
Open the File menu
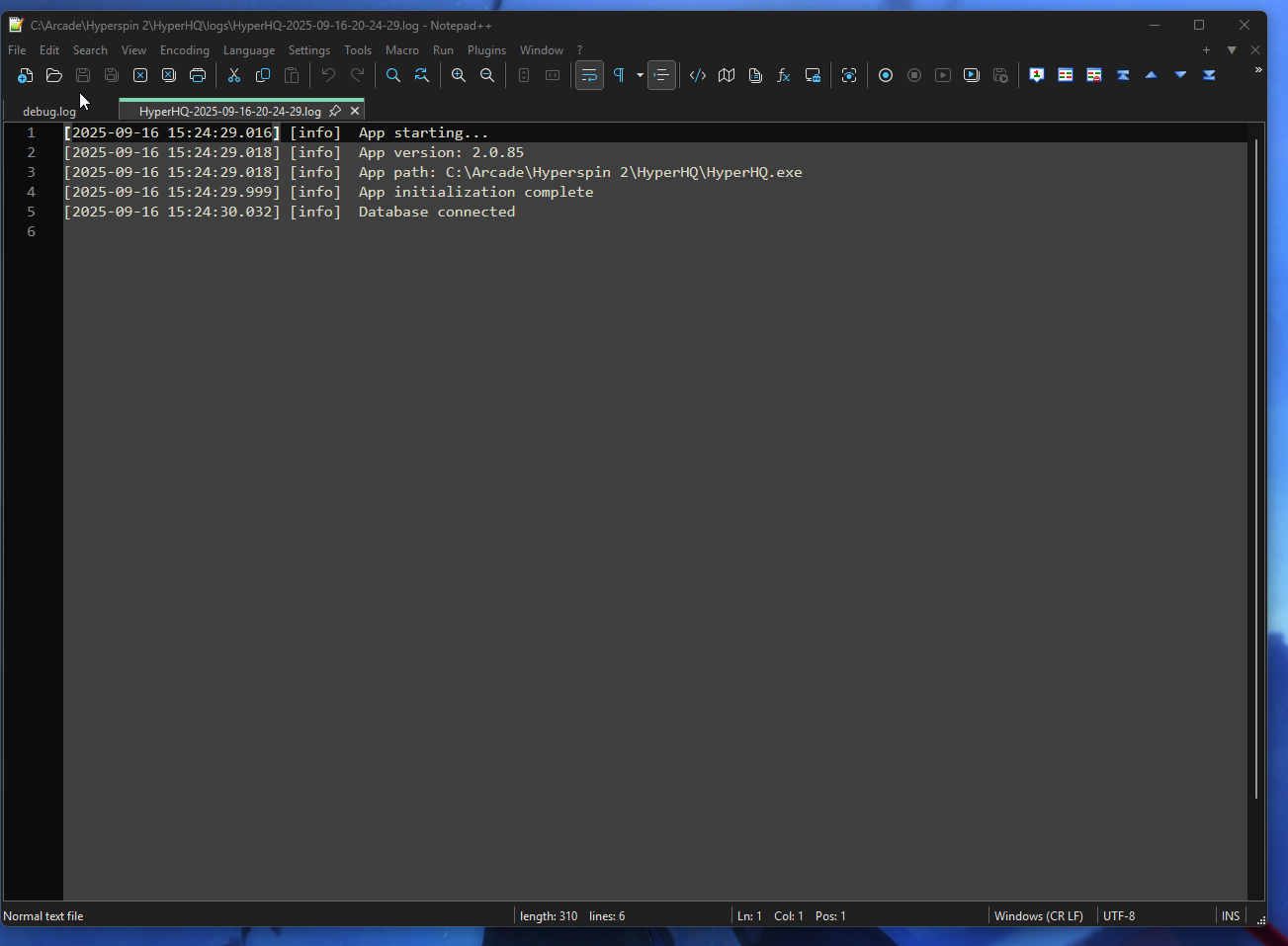17,50
